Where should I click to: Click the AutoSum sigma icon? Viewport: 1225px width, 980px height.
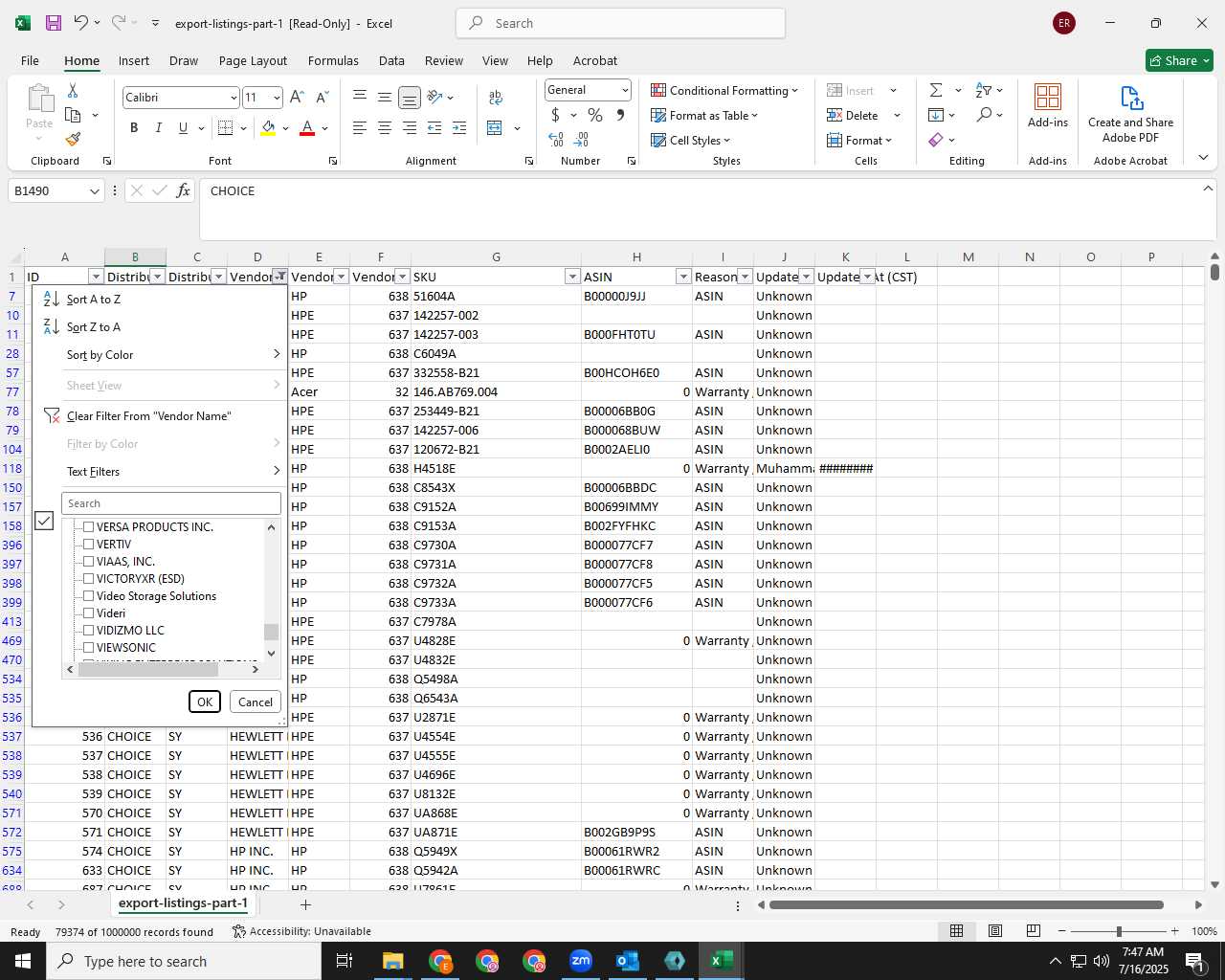936,90
